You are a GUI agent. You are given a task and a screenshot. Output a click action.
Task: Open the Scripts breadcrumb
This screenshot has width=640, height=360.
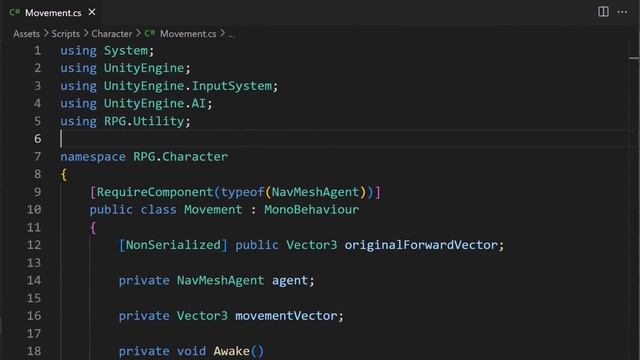[66, 34]
